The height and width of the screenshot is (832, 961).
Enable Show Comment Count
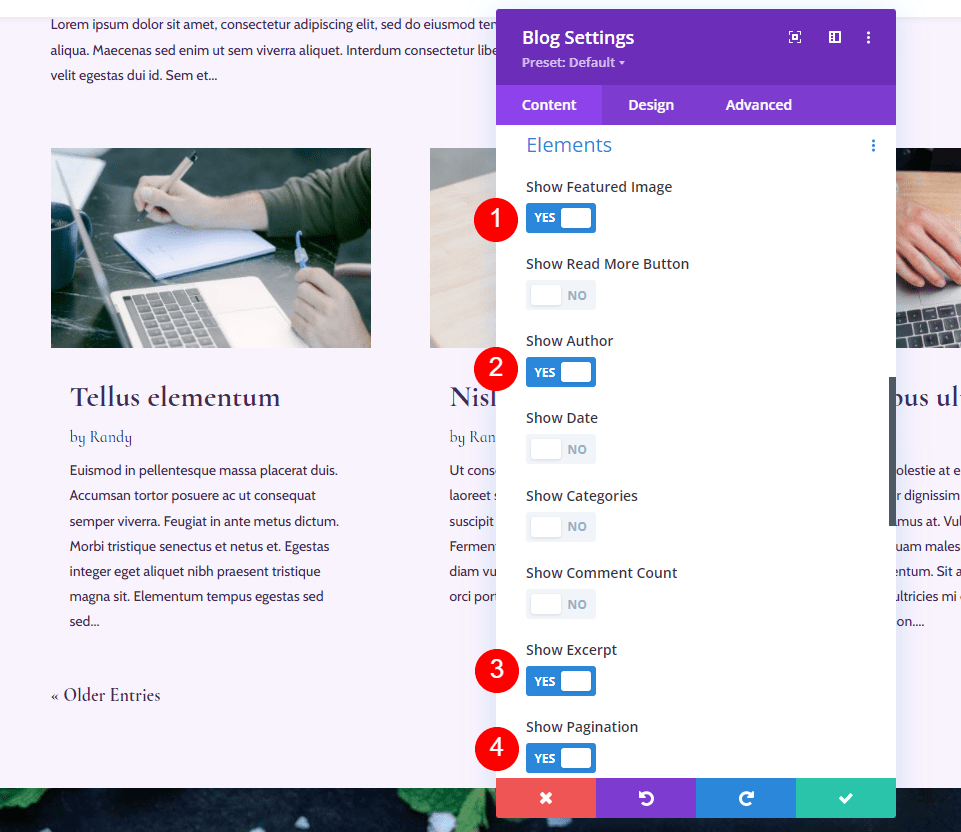tap(560, 604)
